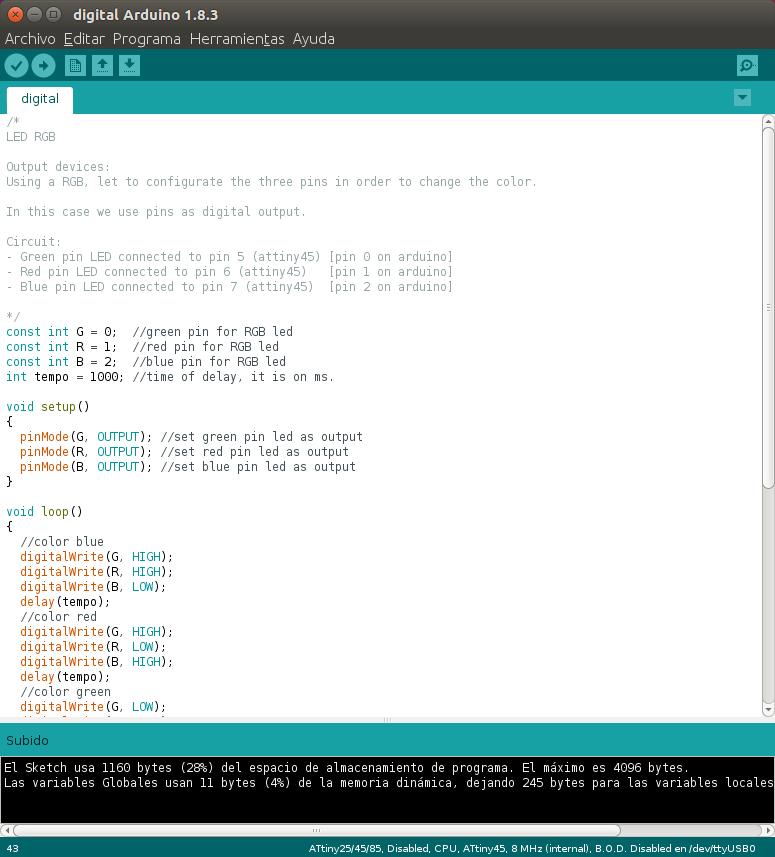Click the console scroll left arrow
This screenshot has width=775, height=857.
(6, 830)
